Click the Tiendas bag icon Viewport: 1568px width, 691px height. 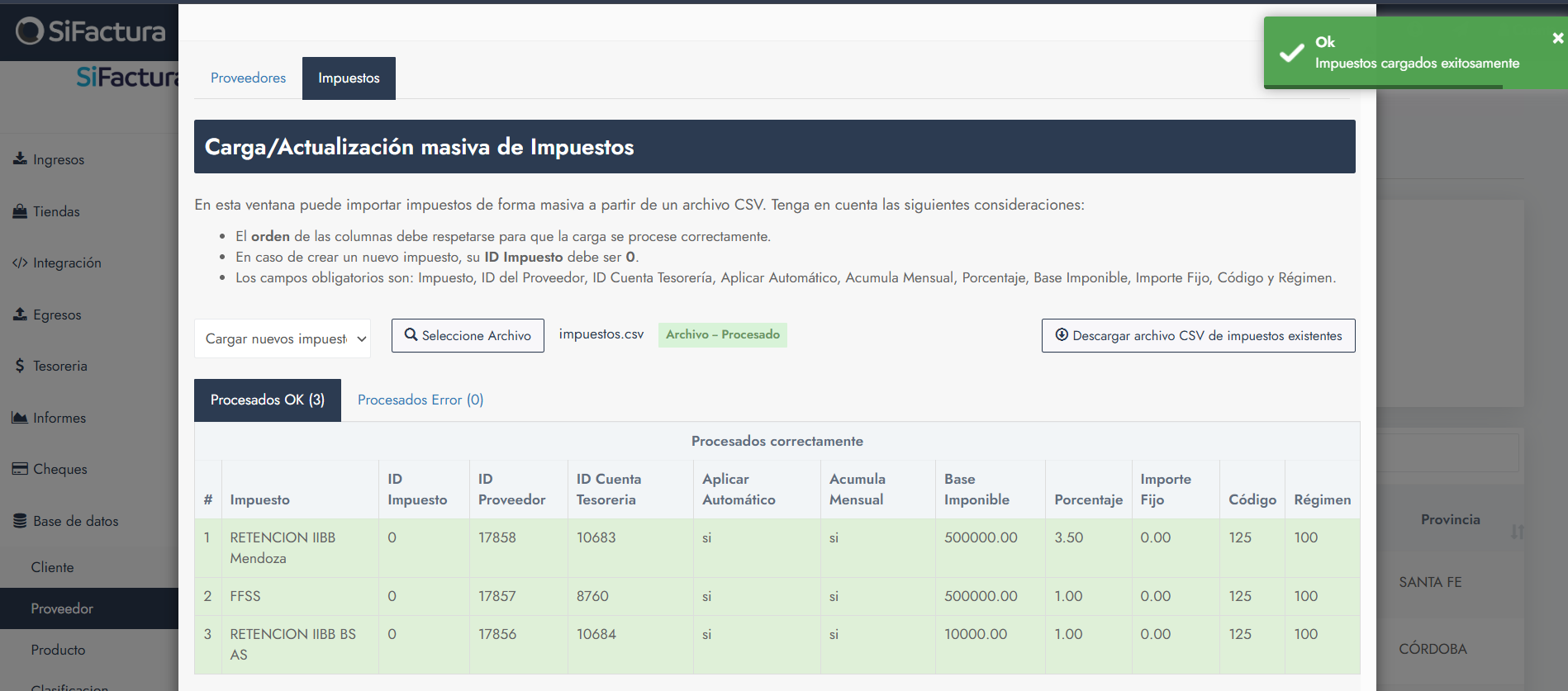coord(20,211)
